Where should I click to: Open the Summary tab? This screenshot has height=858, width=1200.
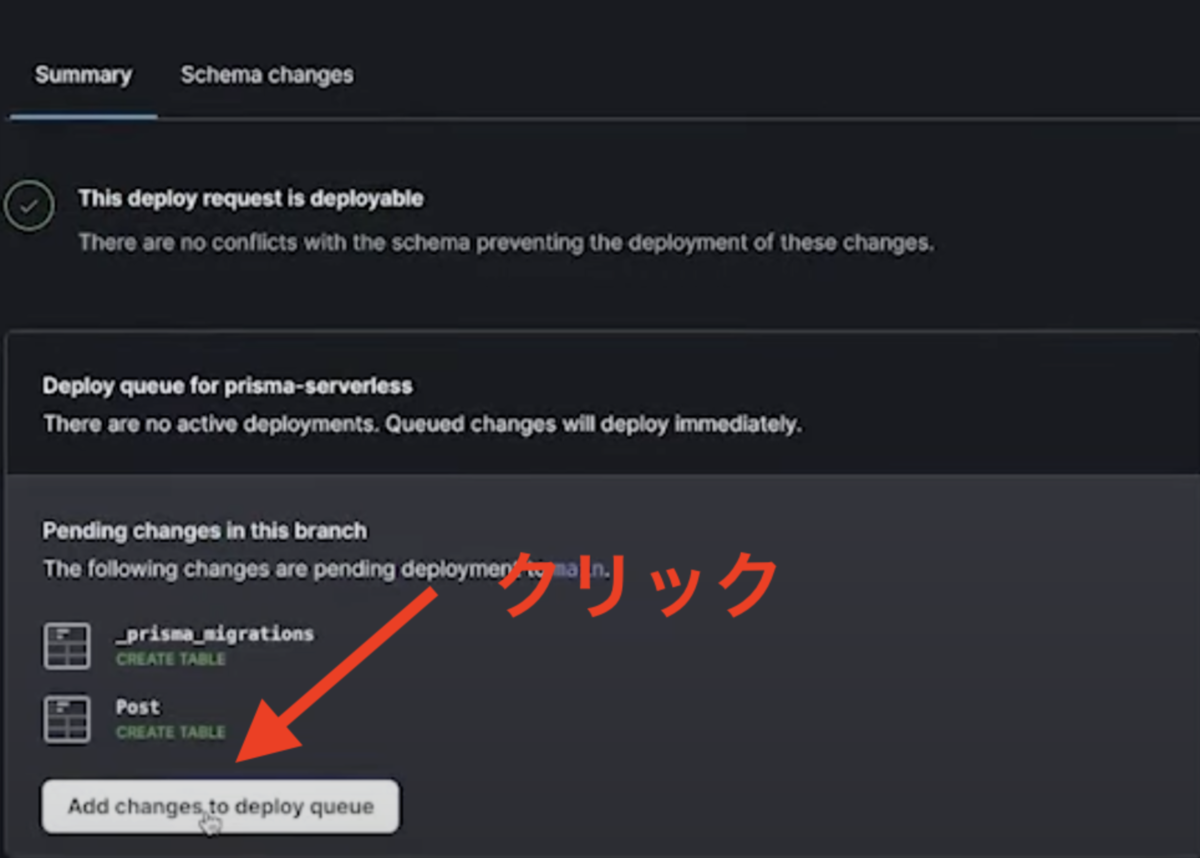pos(83,75)
